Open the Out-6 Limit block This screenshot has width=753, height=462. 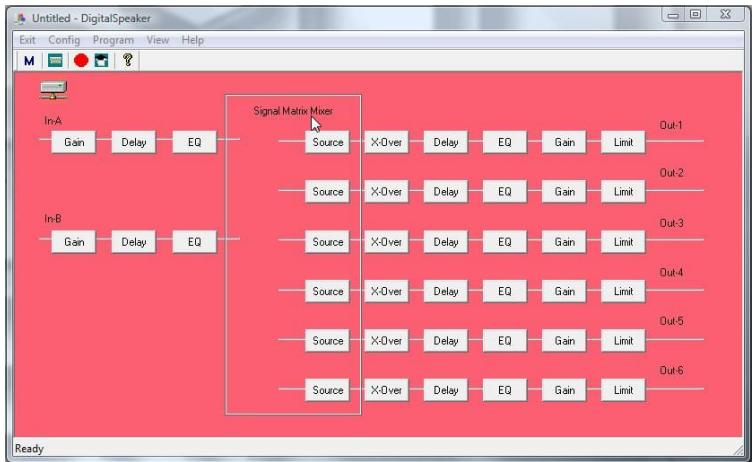(623, 390)
